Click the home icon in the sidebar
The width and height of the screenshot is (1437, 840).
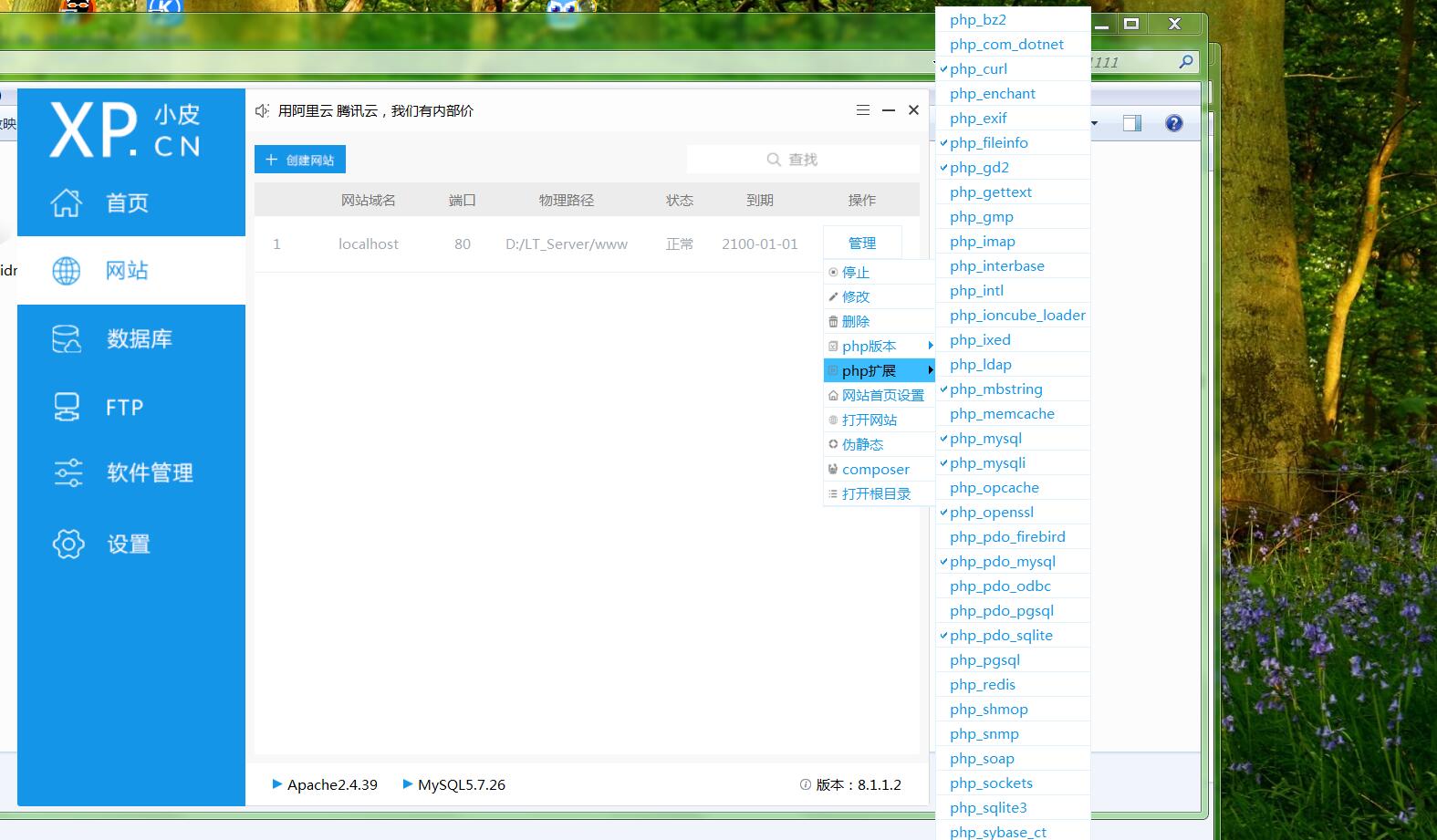click(66, 202)
